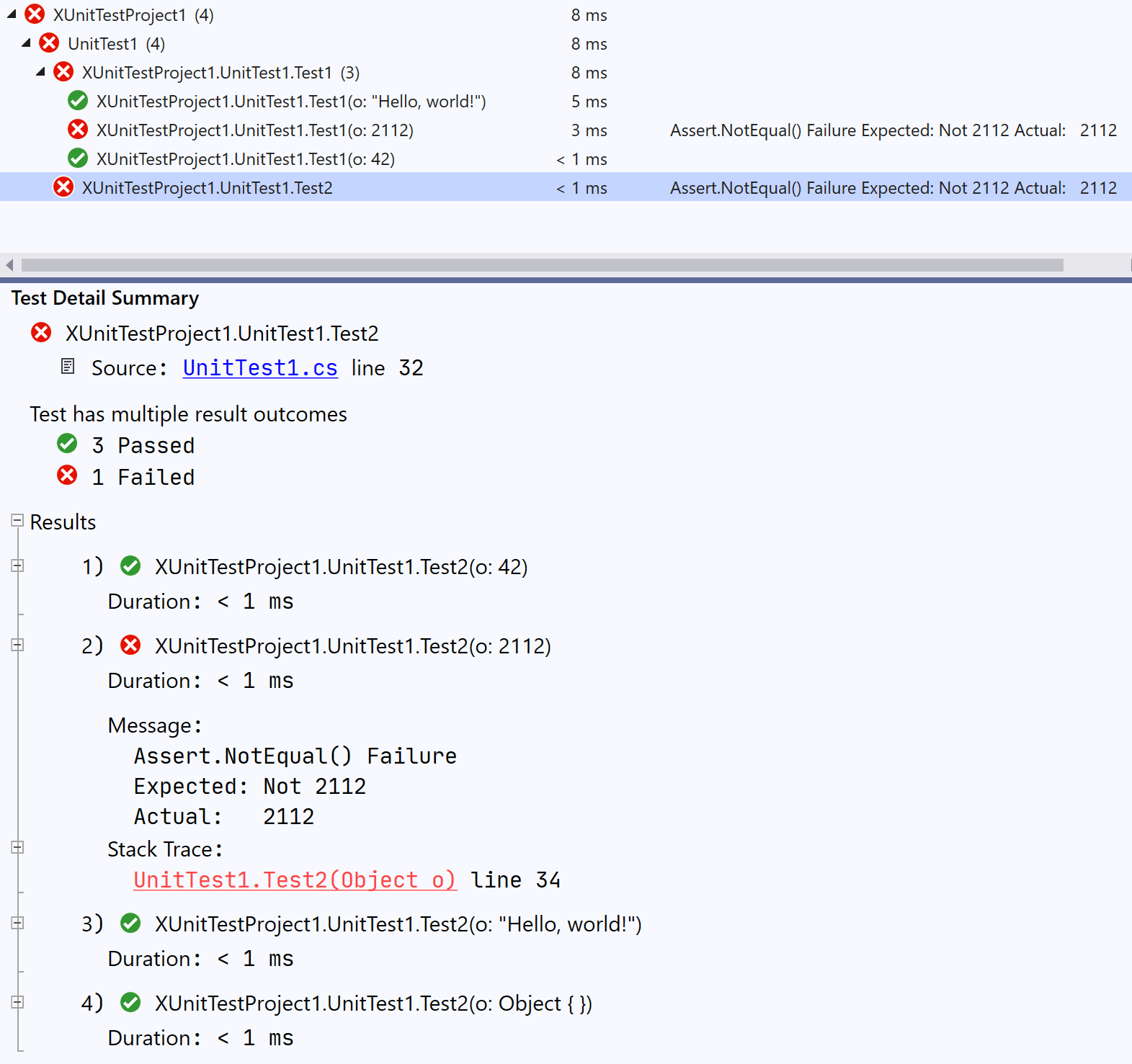Screen dimensions: 1132x1064
Task: Click the scrollbar left arrow
Action: [x=9, y=265]
